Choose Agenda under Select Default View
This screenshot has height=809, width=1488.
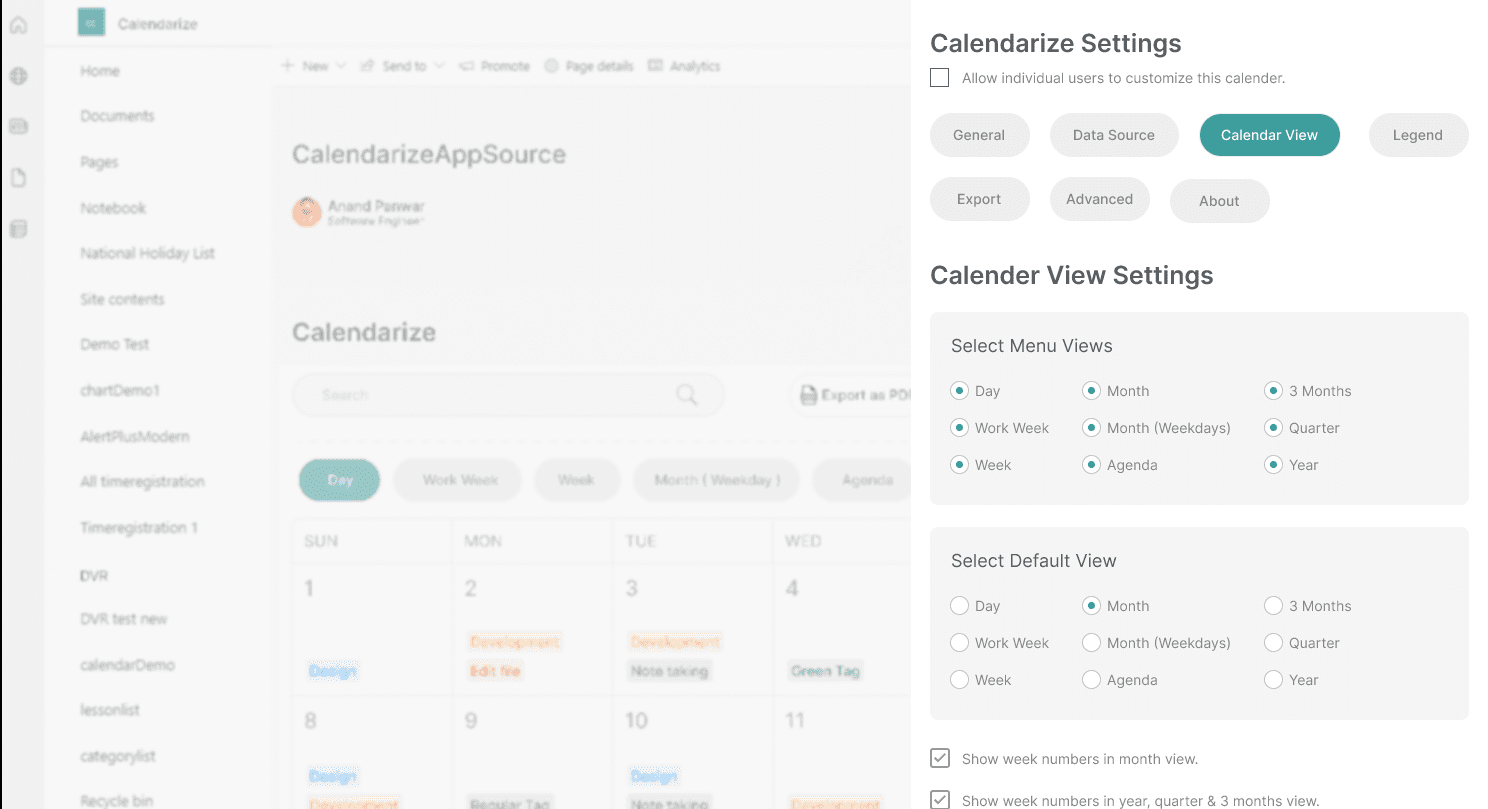click(1091, 680)
